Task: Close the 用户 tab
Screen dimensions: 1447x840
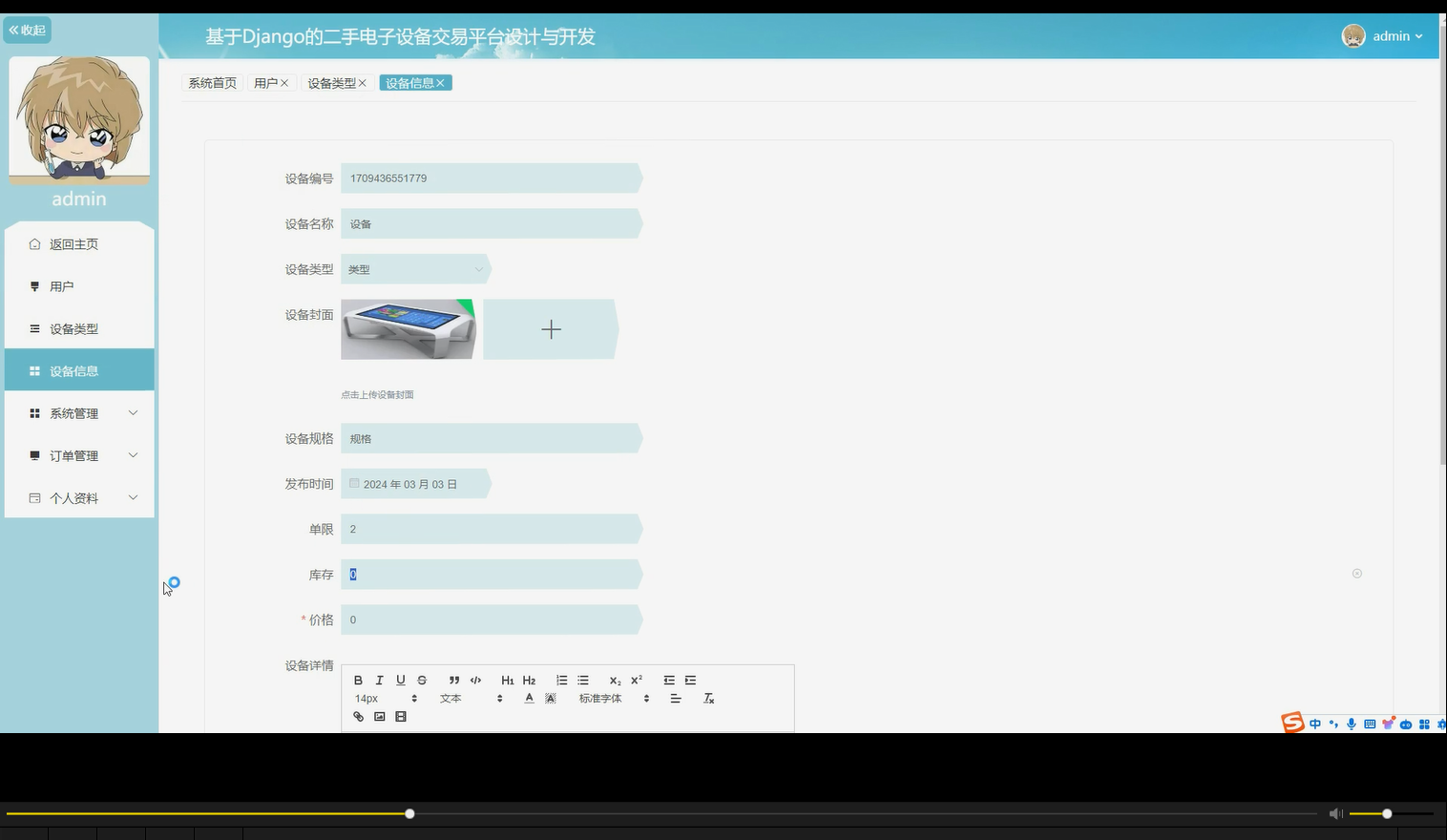Action: pos(284,83)
